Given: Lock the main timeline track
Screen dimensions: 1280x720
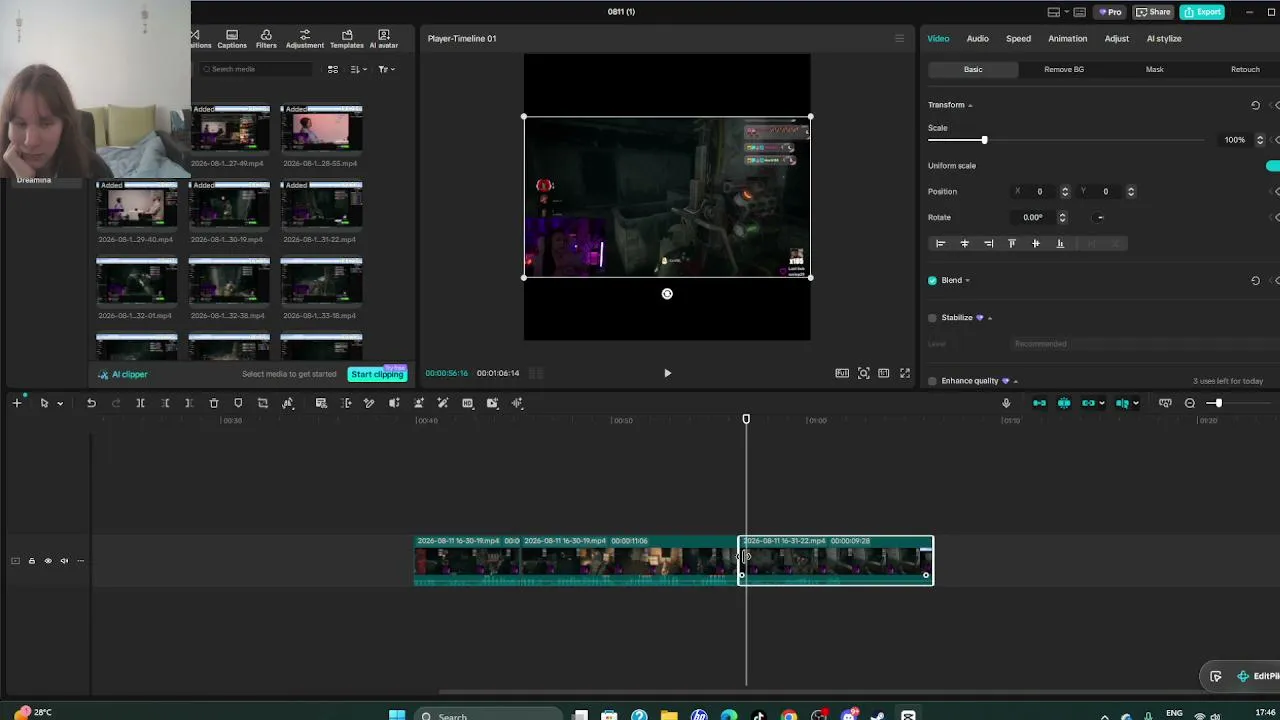Looking at the screenshot, I should pyautogui.click(x=31, y=561).
